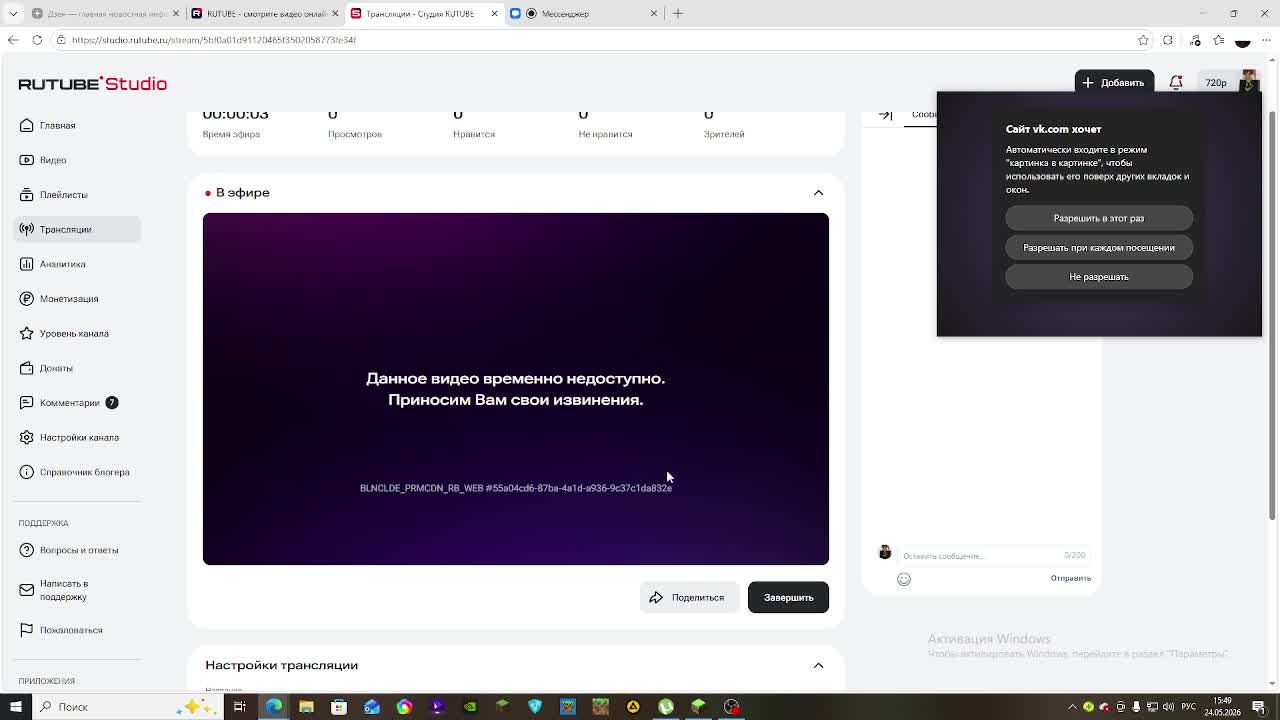Click the Написать в поддержку envelope icon
The image size is (1280, 720).
(27, 590)
